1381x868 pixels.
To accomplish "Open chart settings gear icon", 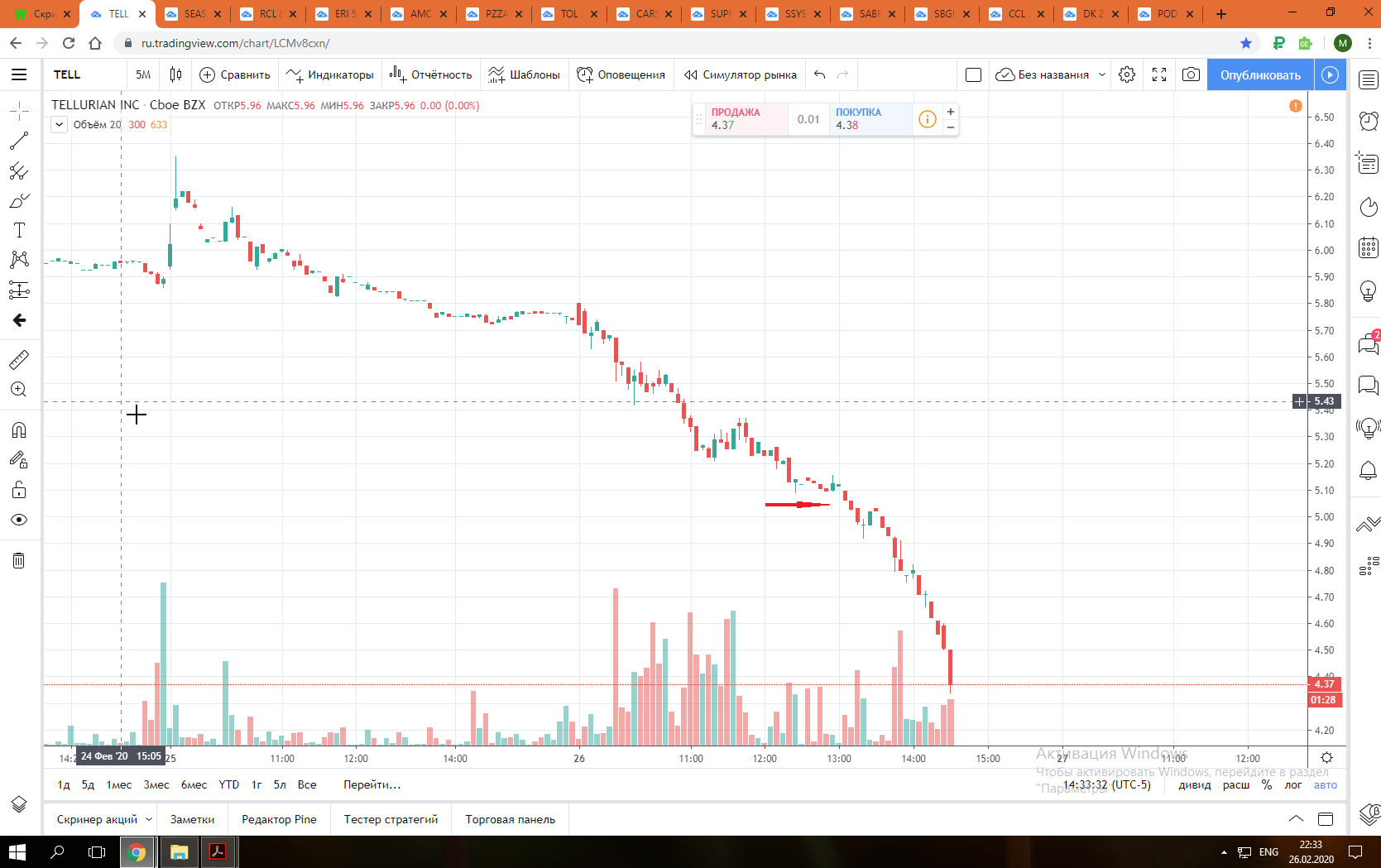I will (1127, 74).
